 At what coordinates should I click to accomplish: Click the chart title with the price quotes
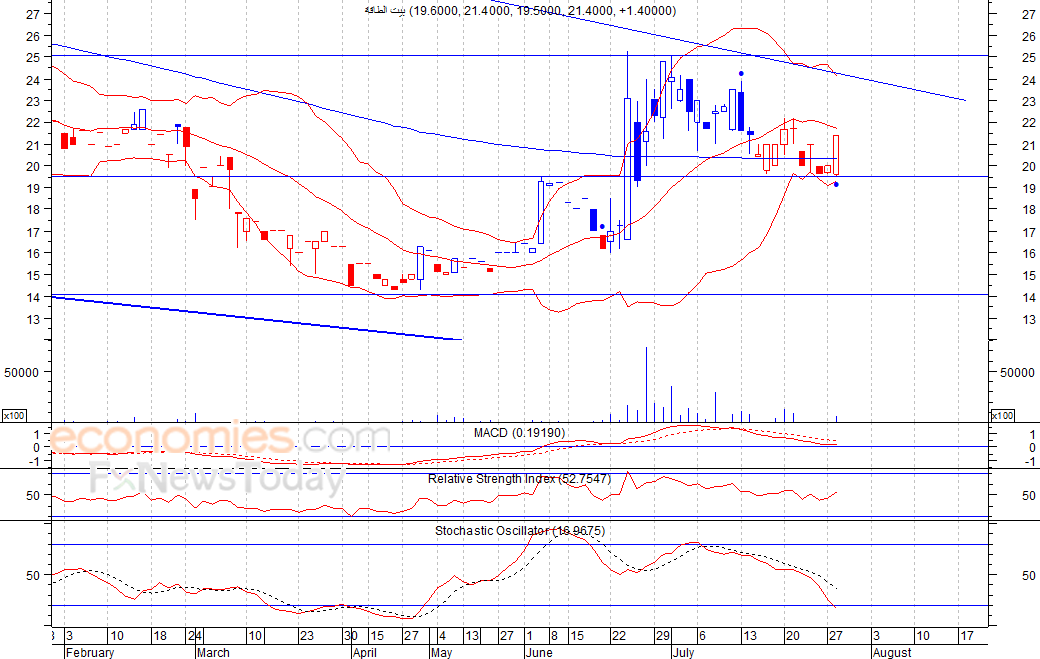tap(521, 11)
